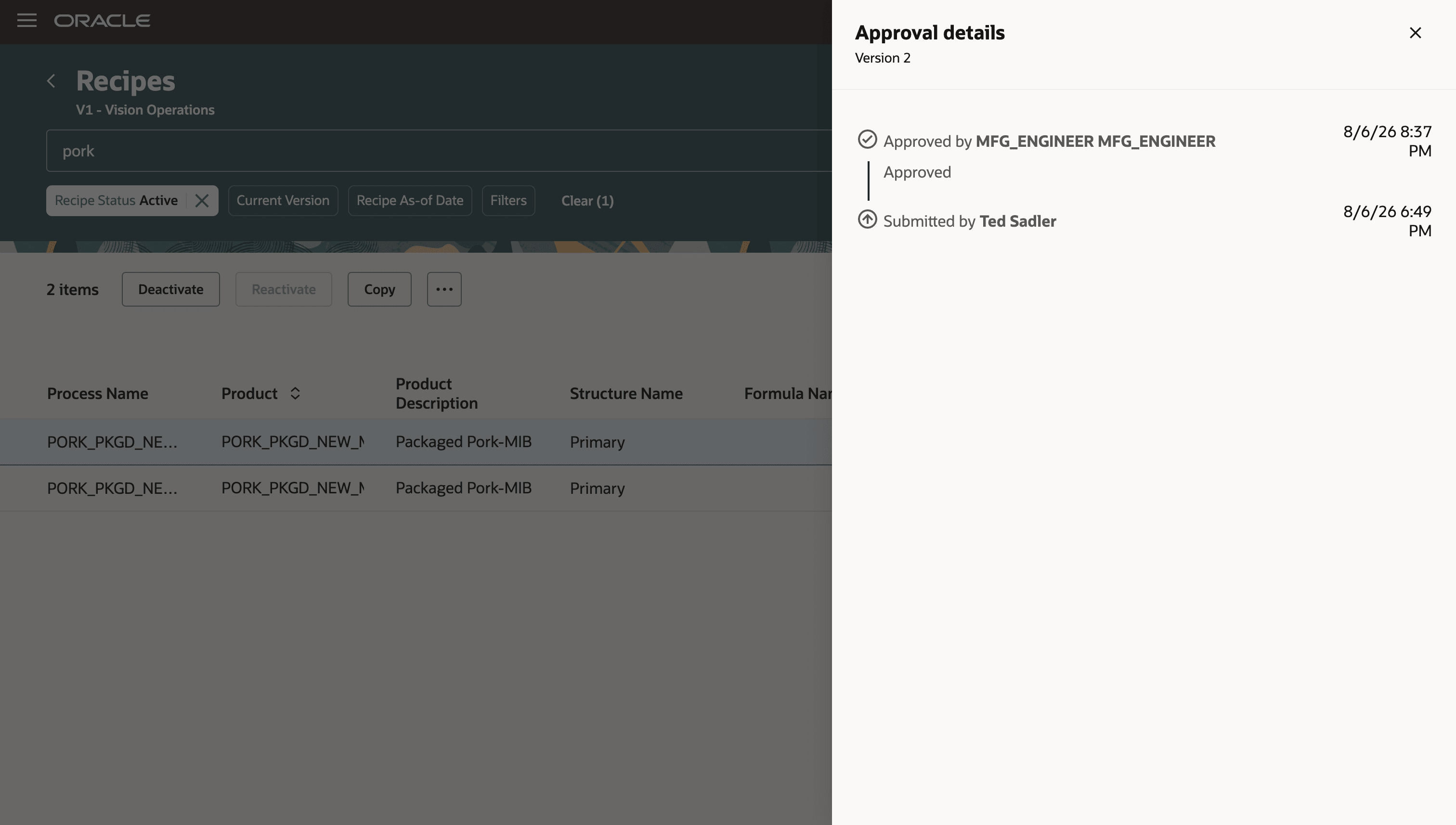Click the Structure Name column header
Screen dimensions: 1456x825
626,394
